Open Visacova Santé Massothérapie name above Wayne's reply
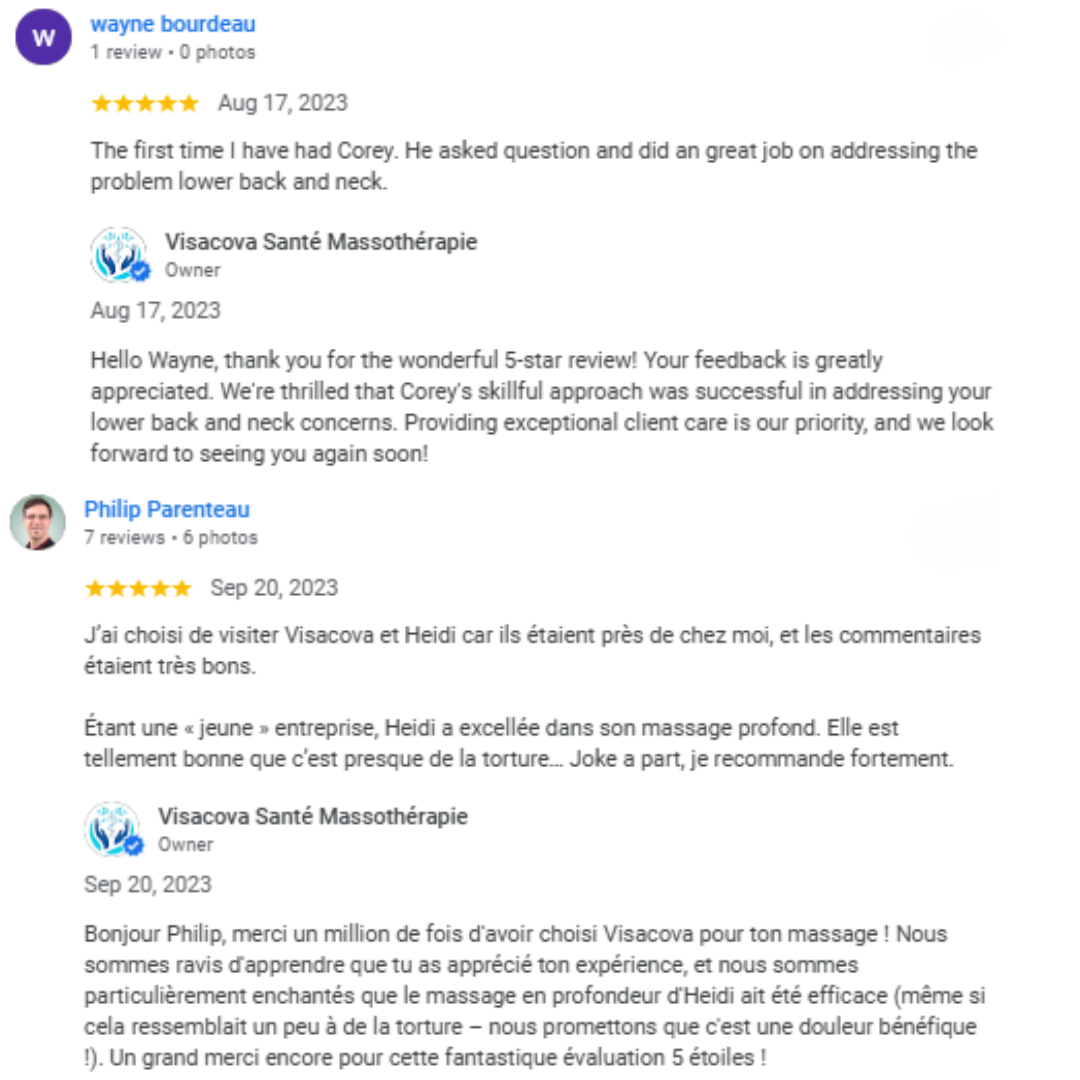Viewport: 1080px width, 1080px height. [321, 241]
